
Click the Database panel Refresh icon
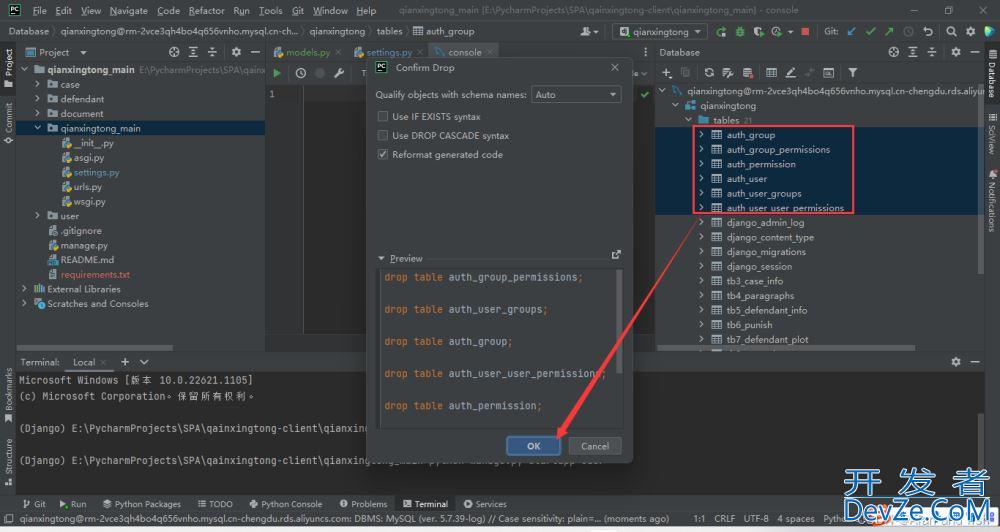(709, 73)
